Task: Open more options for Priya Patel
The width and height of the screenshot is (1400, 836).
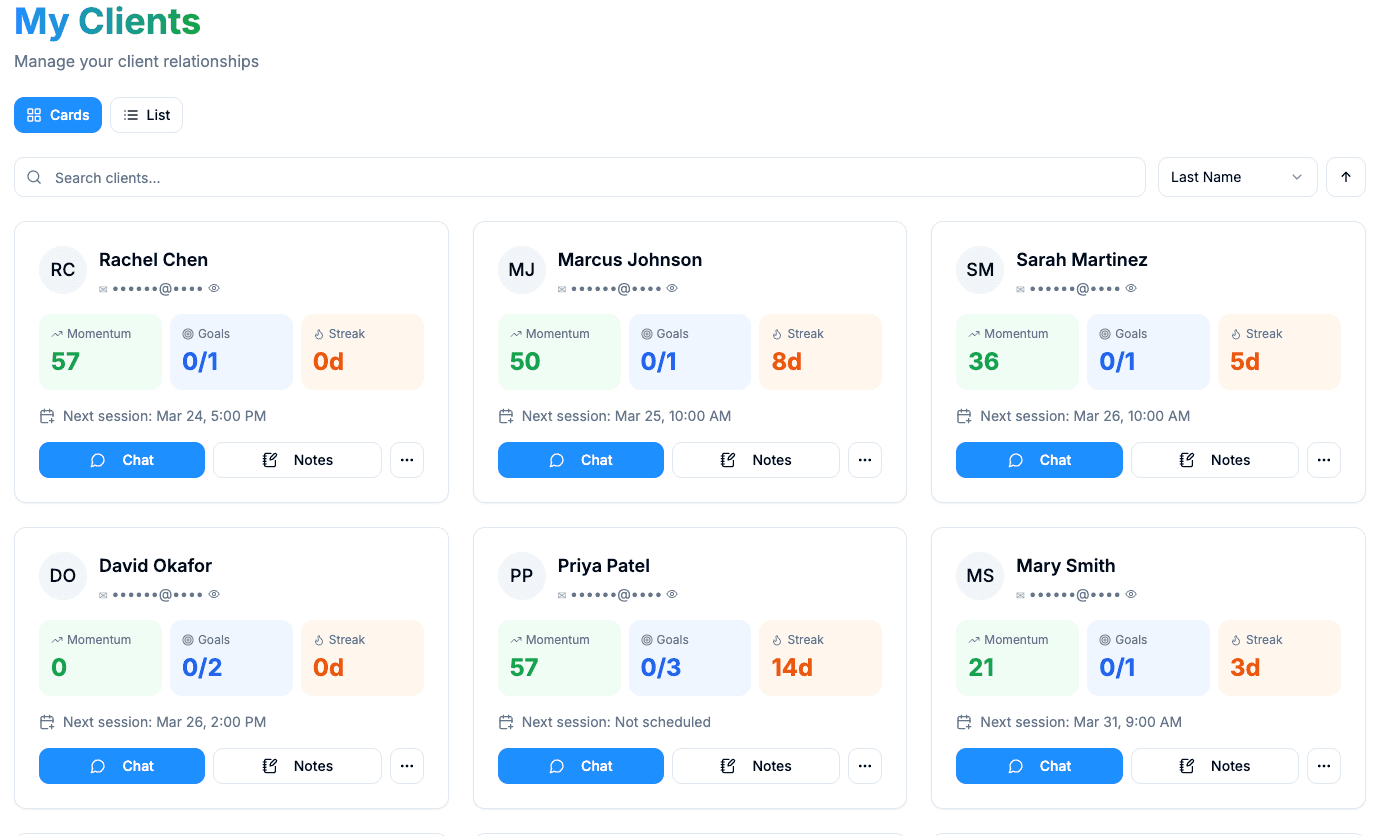Action: pyautogui.click(x=865, y=766)
